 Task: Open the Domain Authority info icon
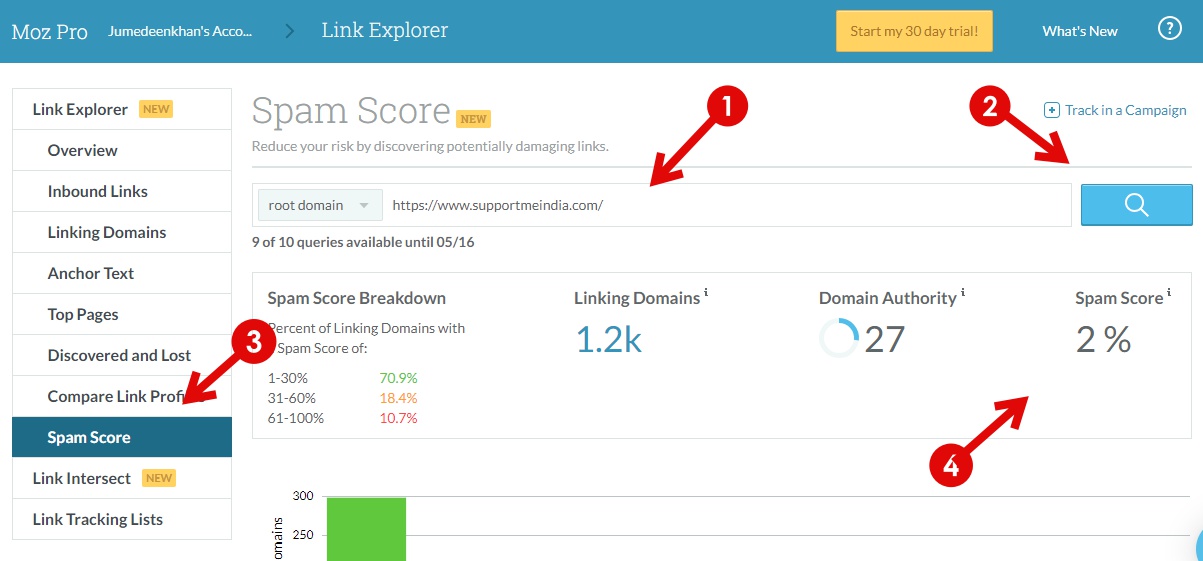pos(963,293)
